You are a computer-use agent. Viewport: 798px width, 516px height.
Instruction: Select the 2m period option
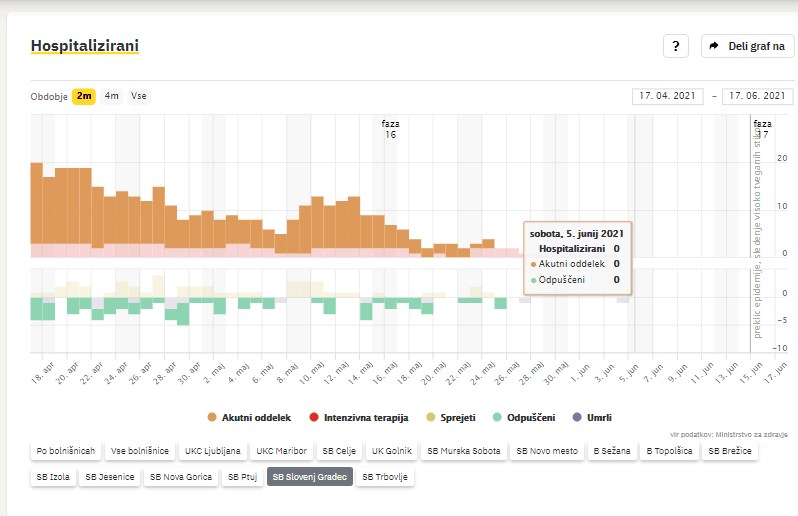click(x=84, y=96)
